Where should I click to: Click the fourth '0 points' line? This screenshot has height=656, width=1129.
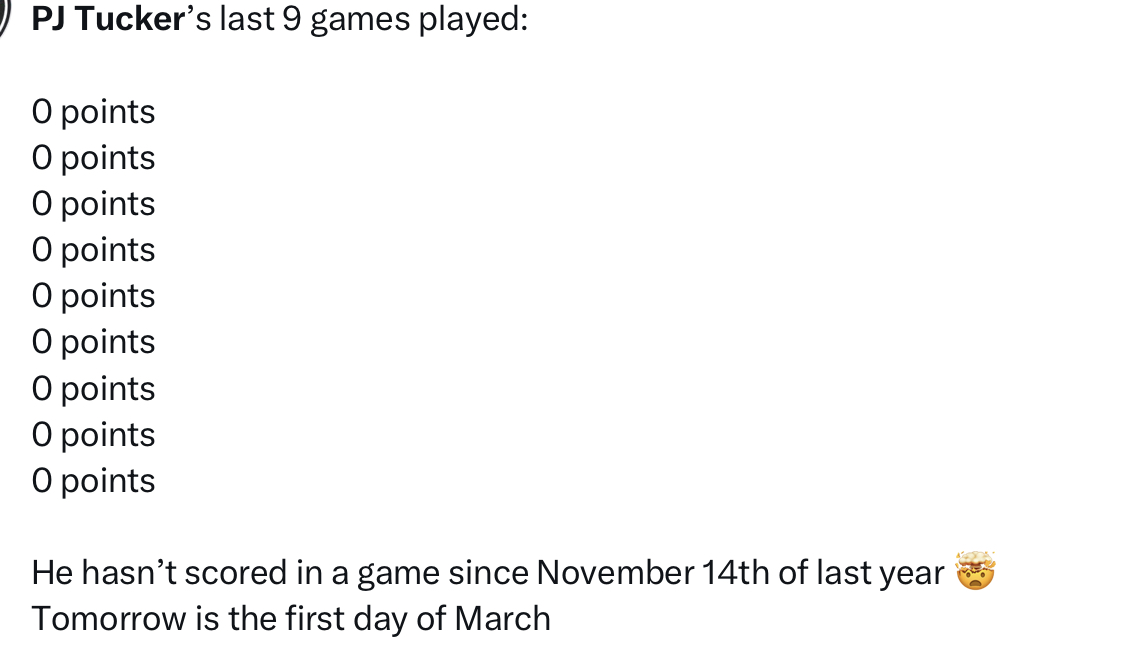[x=94, y=250]
